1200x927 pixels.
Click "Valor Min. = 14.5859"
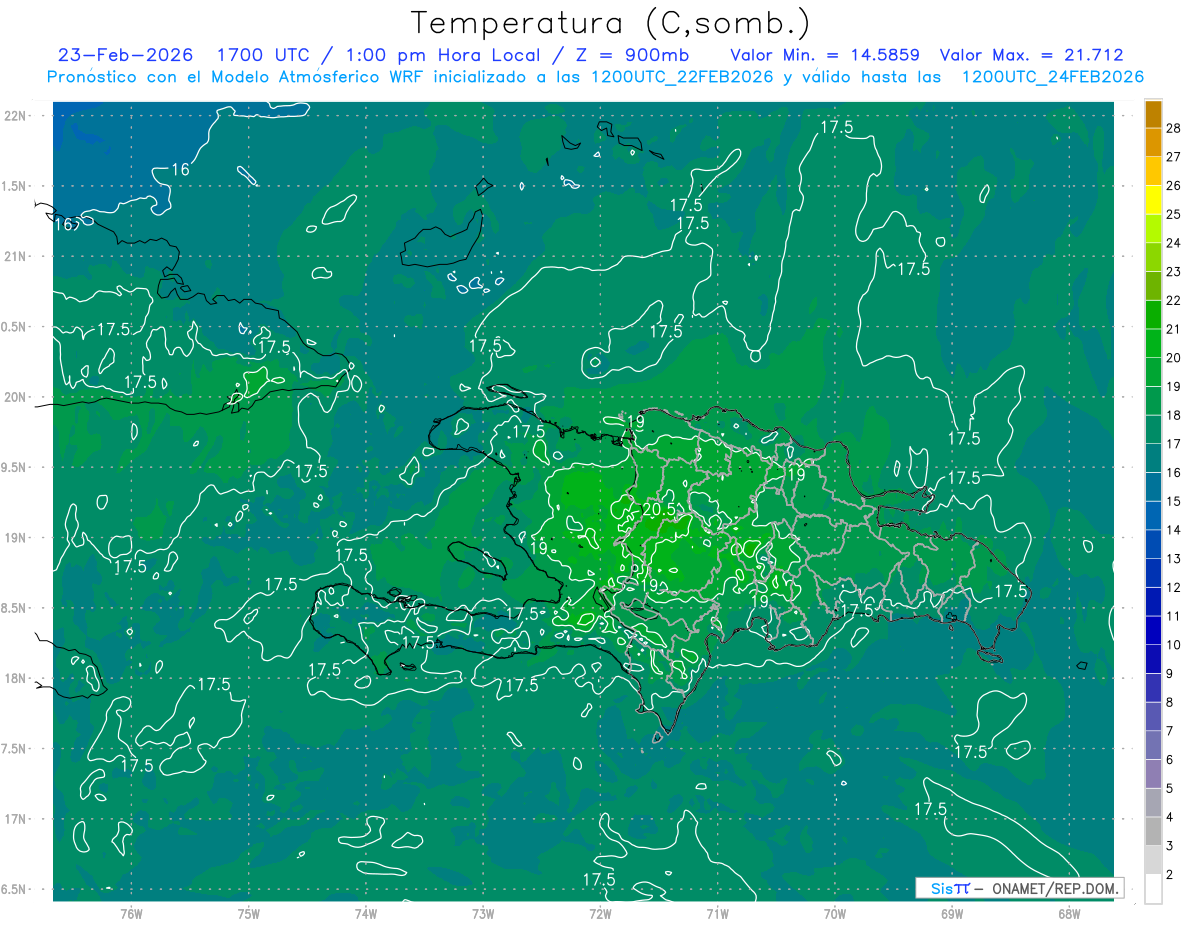(x=825, y=56)
